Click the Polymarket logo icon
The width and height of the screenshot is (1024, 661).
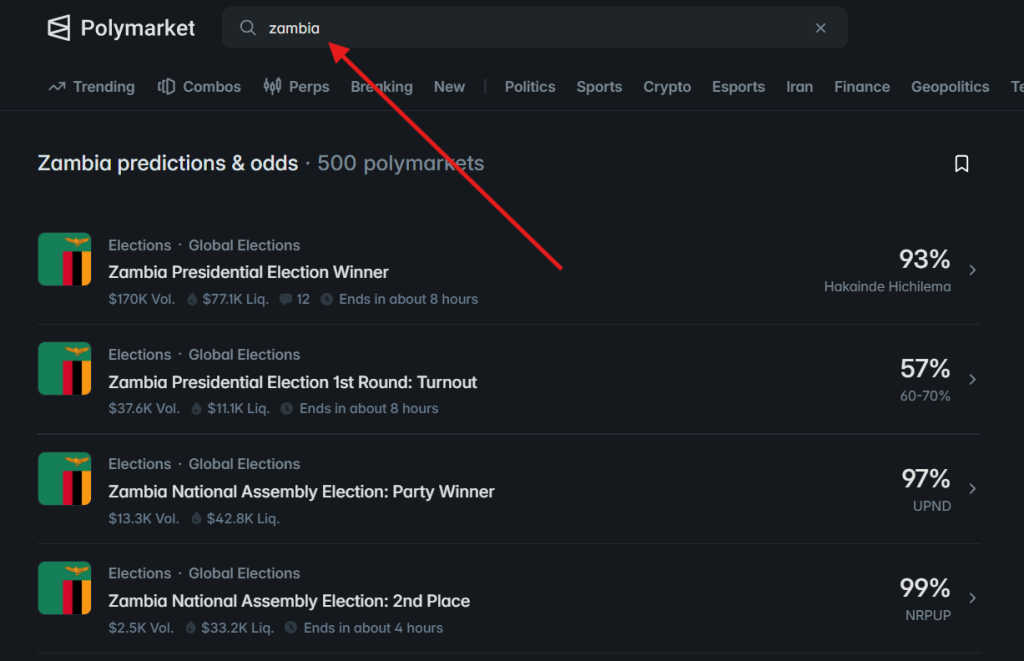point(59,28)
